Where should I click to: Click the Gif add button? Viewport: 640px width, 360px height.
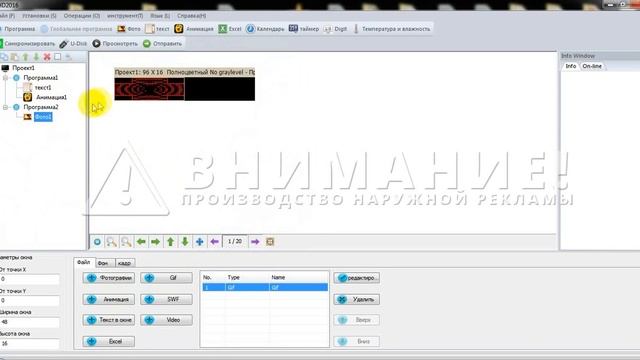tap(167, 278)
